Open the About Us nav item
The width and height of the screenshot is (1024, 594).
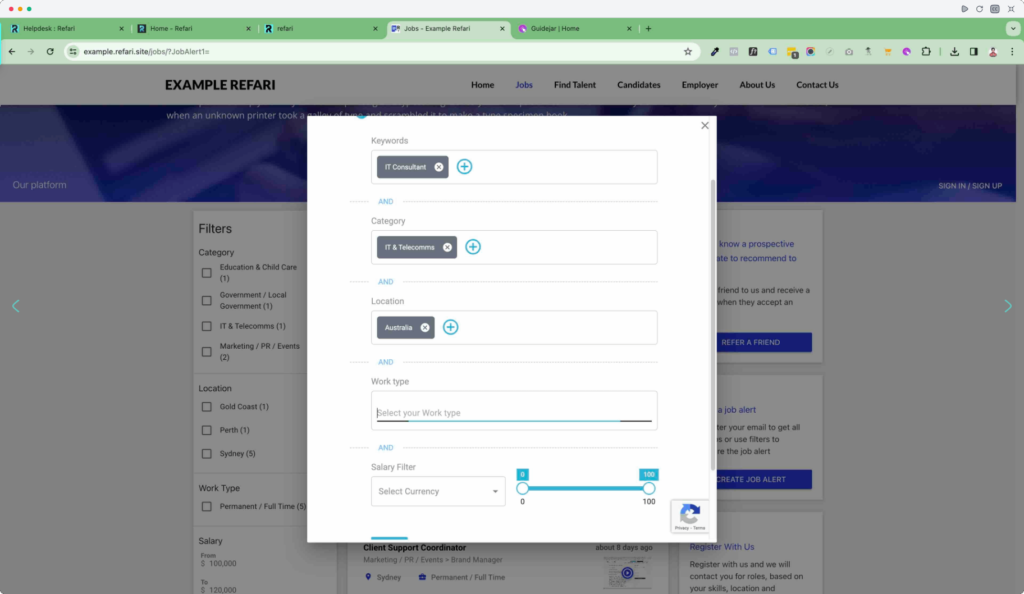757,85
